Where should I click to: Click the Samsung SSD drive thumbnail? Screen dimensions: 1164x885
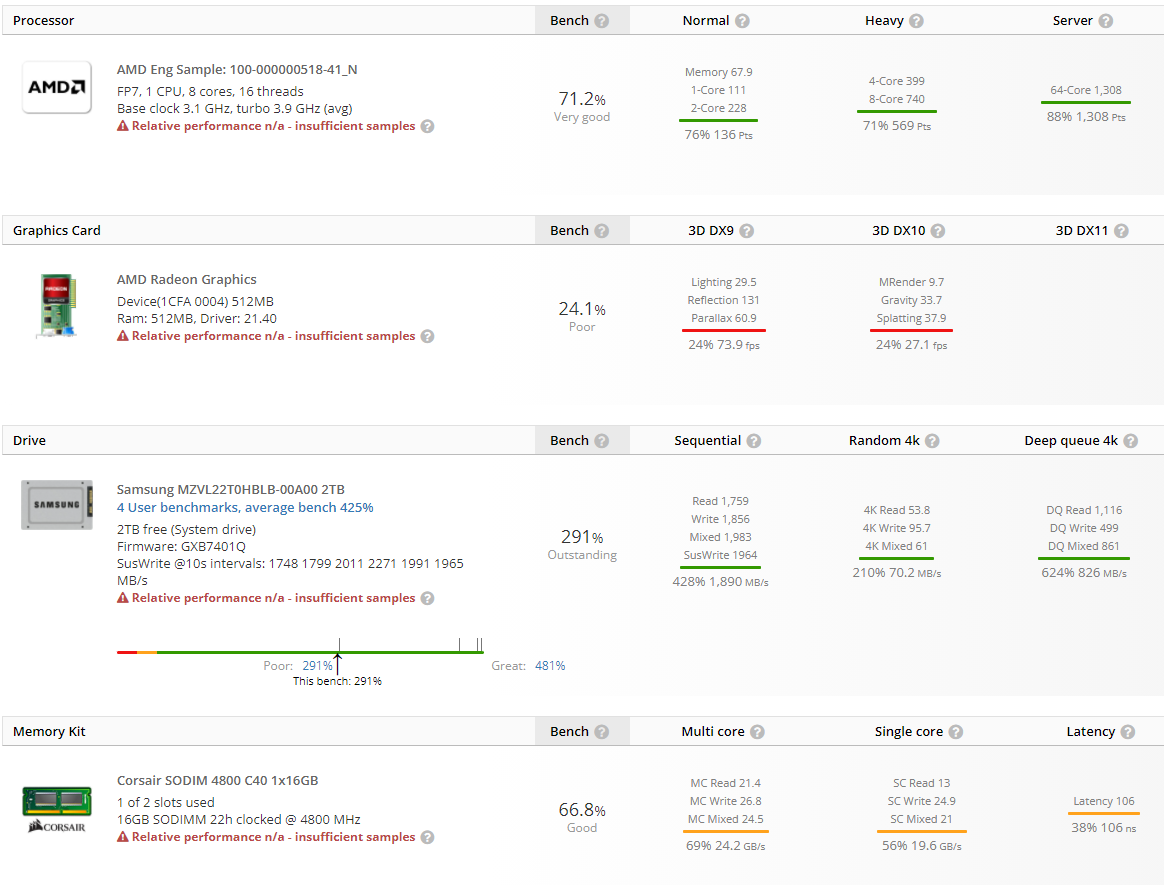point(57,505)
